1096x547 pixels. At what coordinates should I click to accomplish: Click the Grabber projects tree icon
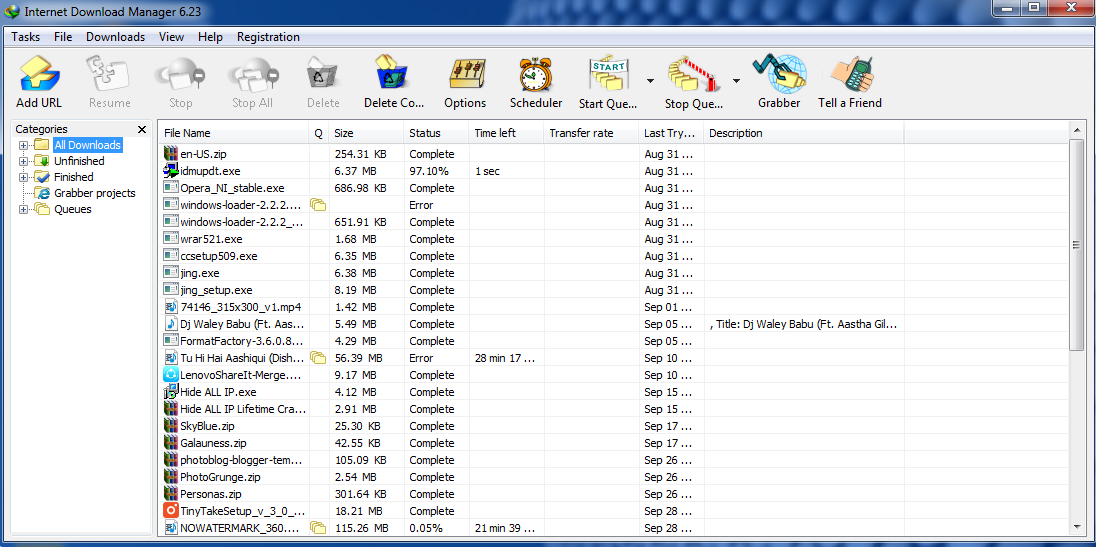[x=42, y=193]
